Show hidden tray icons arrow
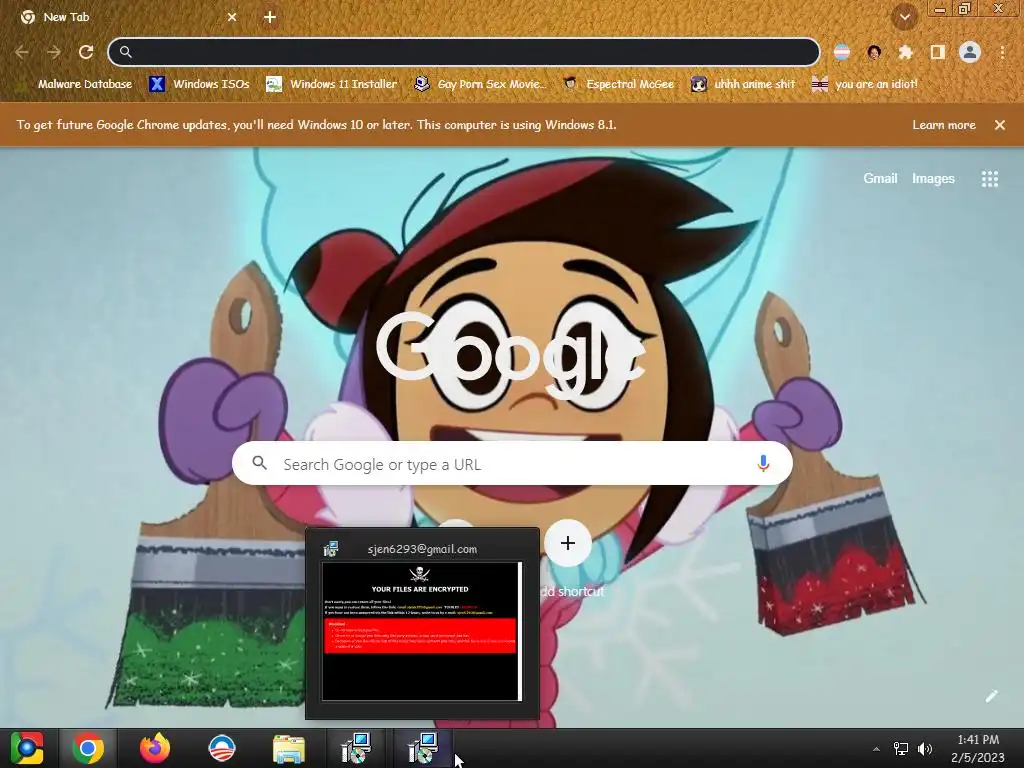The height and width of the screenshot is (768, 1024). 876,749
